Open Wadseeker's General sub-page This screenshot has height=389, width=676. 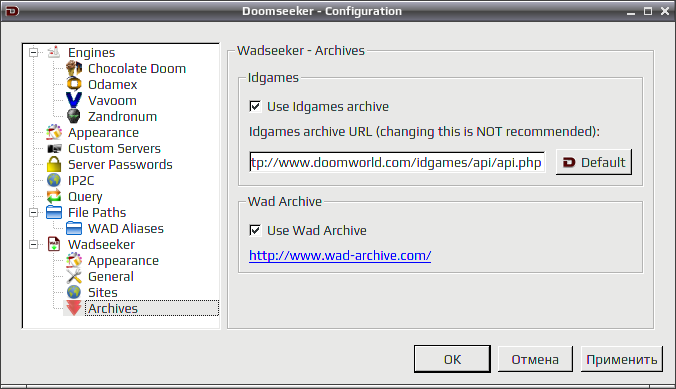coord(111,276)
